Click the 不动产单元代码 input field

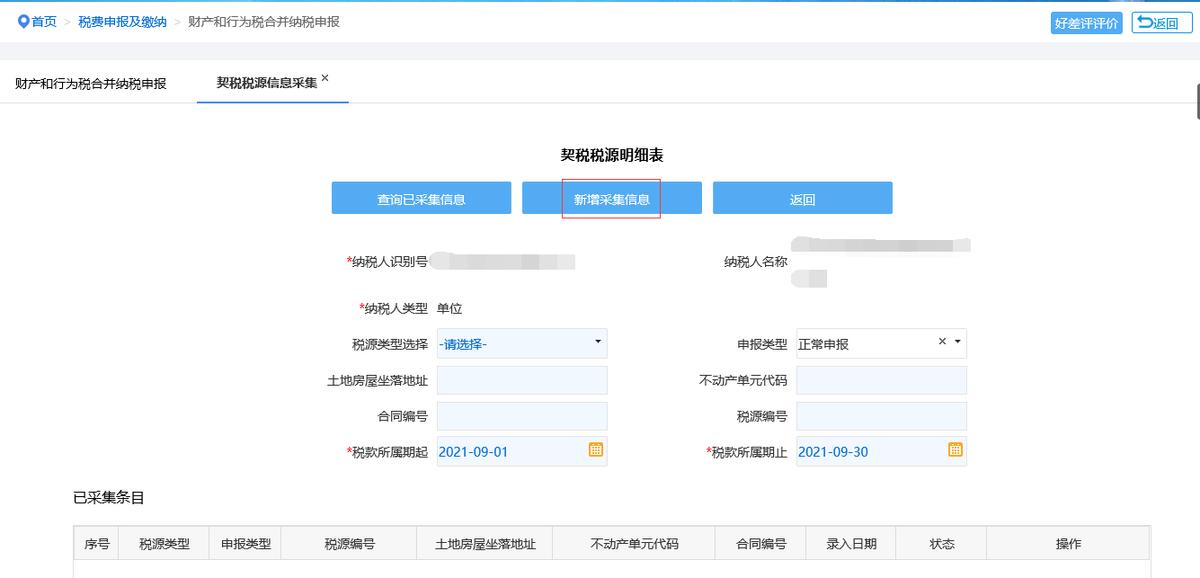[x=881, y=380]
